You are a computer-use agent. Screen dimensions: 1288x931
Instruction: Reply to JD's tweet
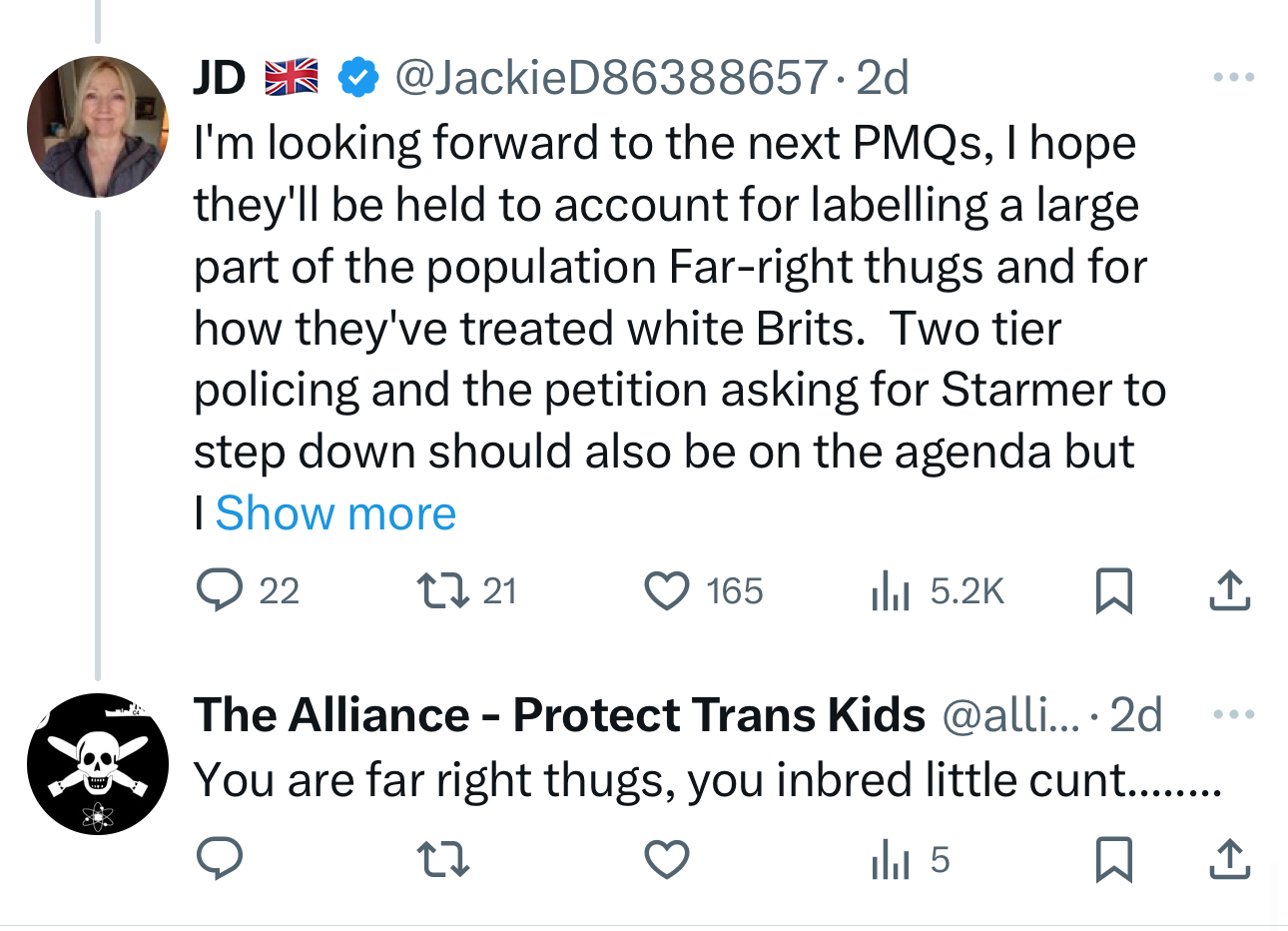point(219,590)
